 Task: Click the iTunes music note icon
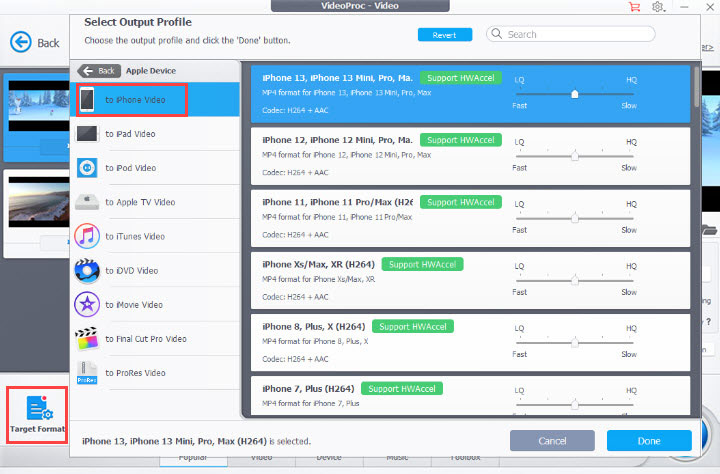(x=87, y=236)
